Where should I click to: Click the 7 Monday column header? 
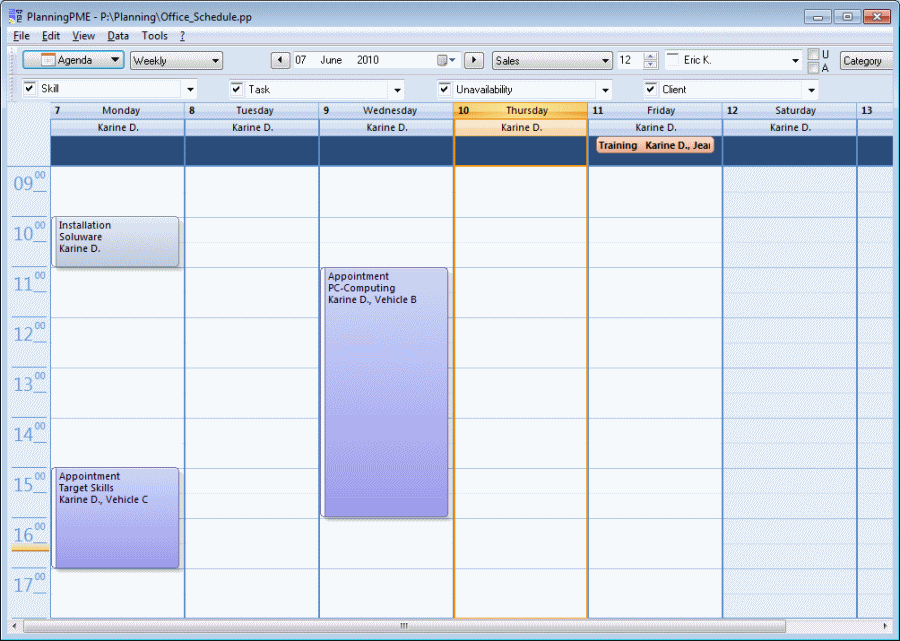click(118, 110)
